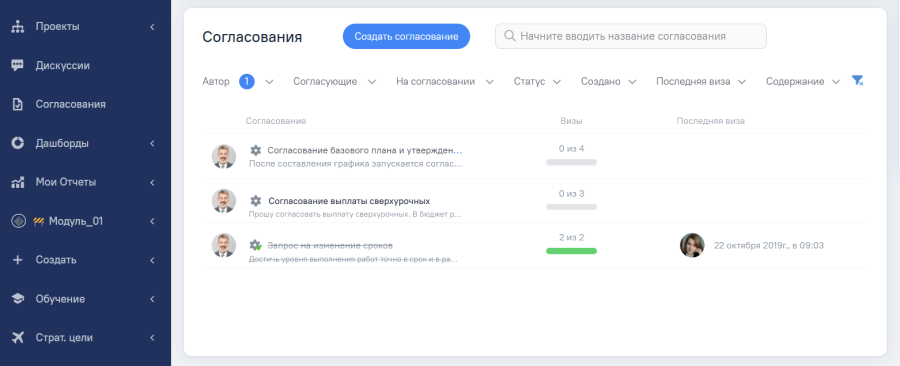The width and height of the screenshot is (900, 366).
Task: Expand the Дашборды sidebar chevron
Action: click(152, 143)
